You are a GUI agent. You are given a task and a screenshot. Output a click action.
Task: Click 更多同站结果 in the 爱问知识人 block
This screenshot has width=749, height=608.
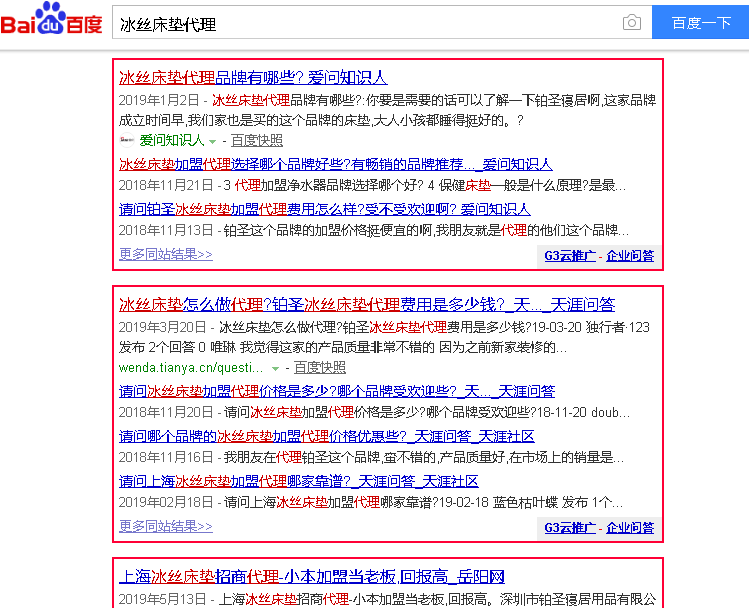tap(165, 254)
